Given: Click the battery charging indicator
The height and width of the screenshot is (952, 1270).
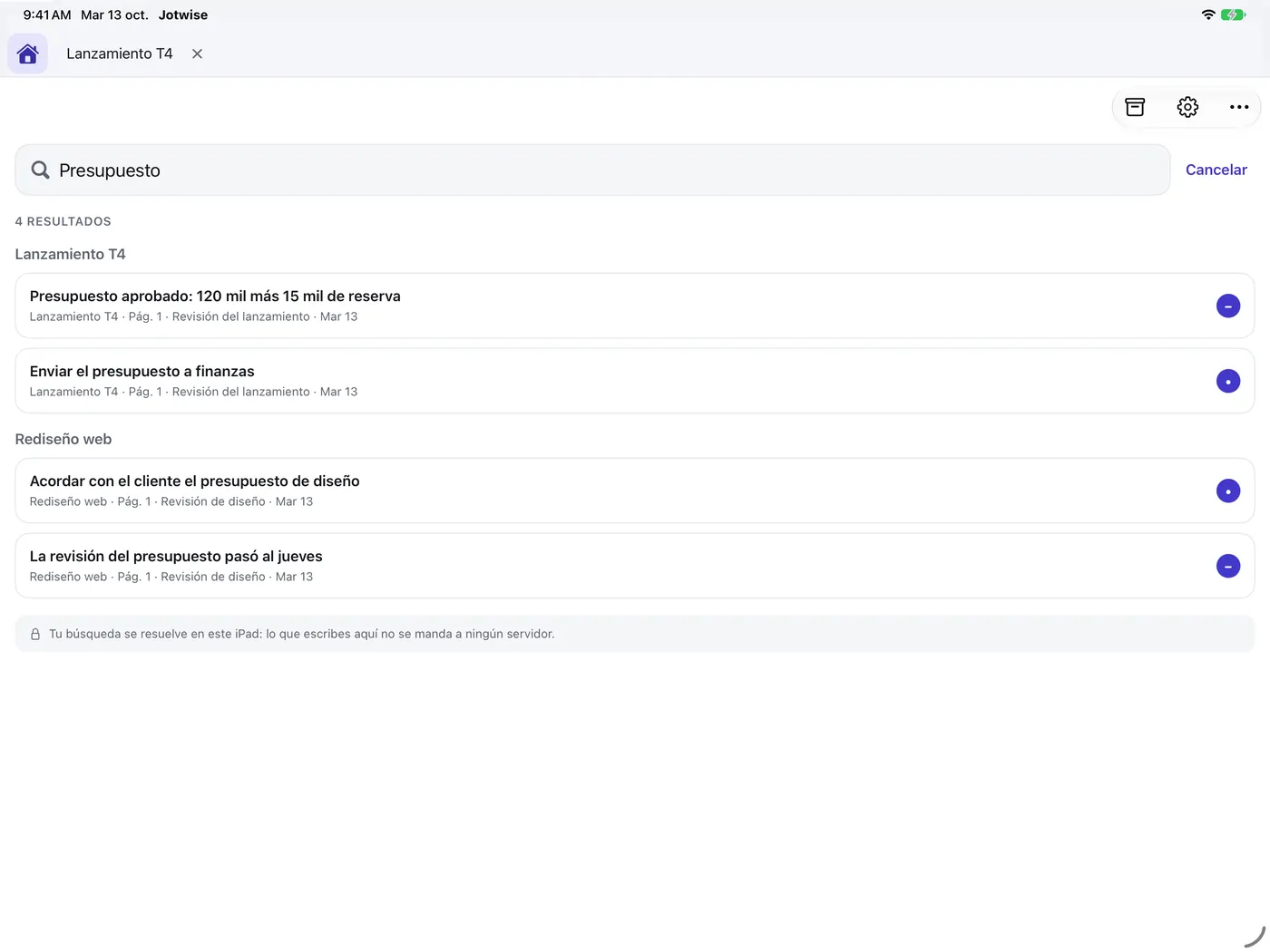Looking at the screenshot, I should click(1233, 15).
